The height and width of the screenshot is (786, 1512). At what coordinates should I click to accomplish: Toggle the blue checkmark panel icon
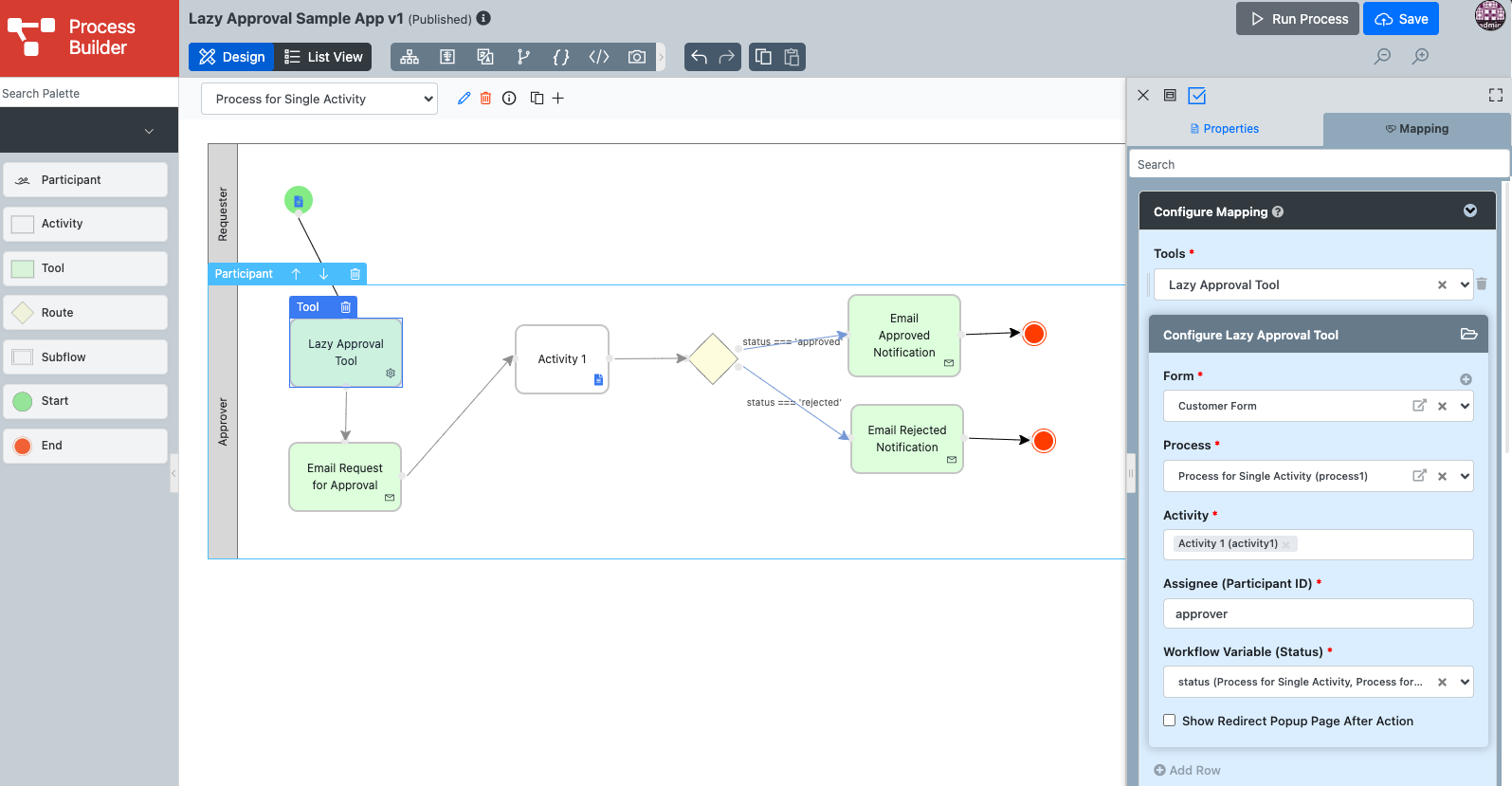(1197, 96)
